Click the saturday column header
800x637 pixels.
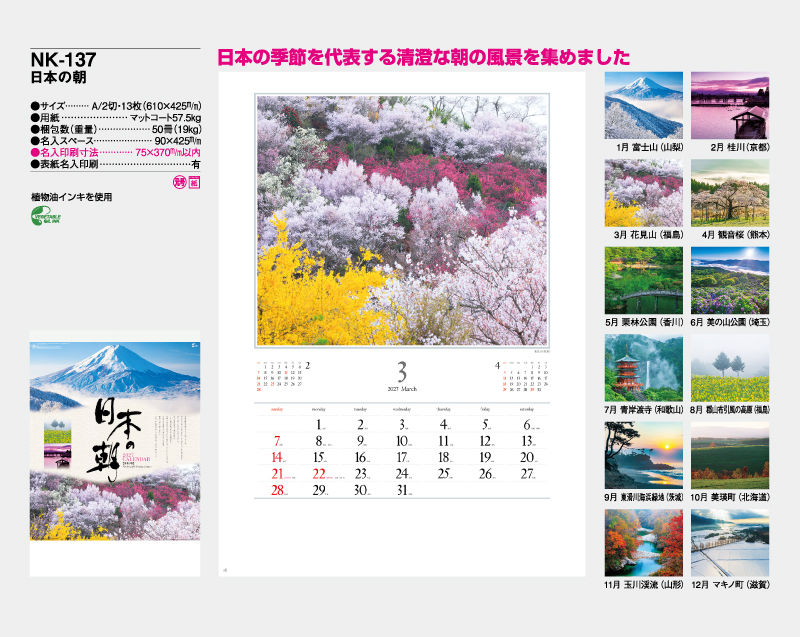pyautogui.click(x=527, y=410)
